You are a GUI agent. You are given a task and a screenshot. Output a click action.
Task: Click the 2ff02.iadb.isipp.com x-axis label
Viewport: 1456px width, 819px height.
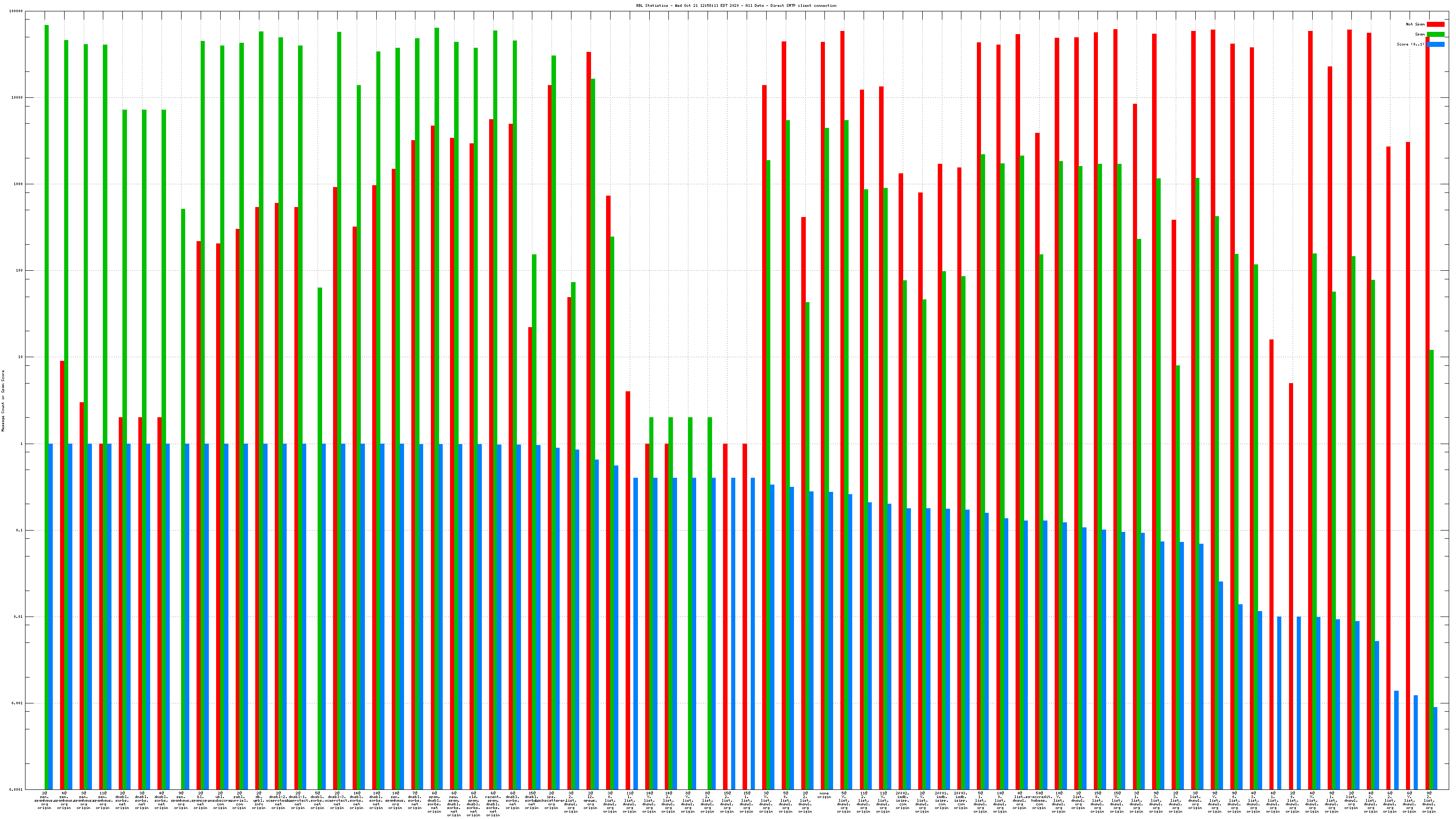click(902, 800)
